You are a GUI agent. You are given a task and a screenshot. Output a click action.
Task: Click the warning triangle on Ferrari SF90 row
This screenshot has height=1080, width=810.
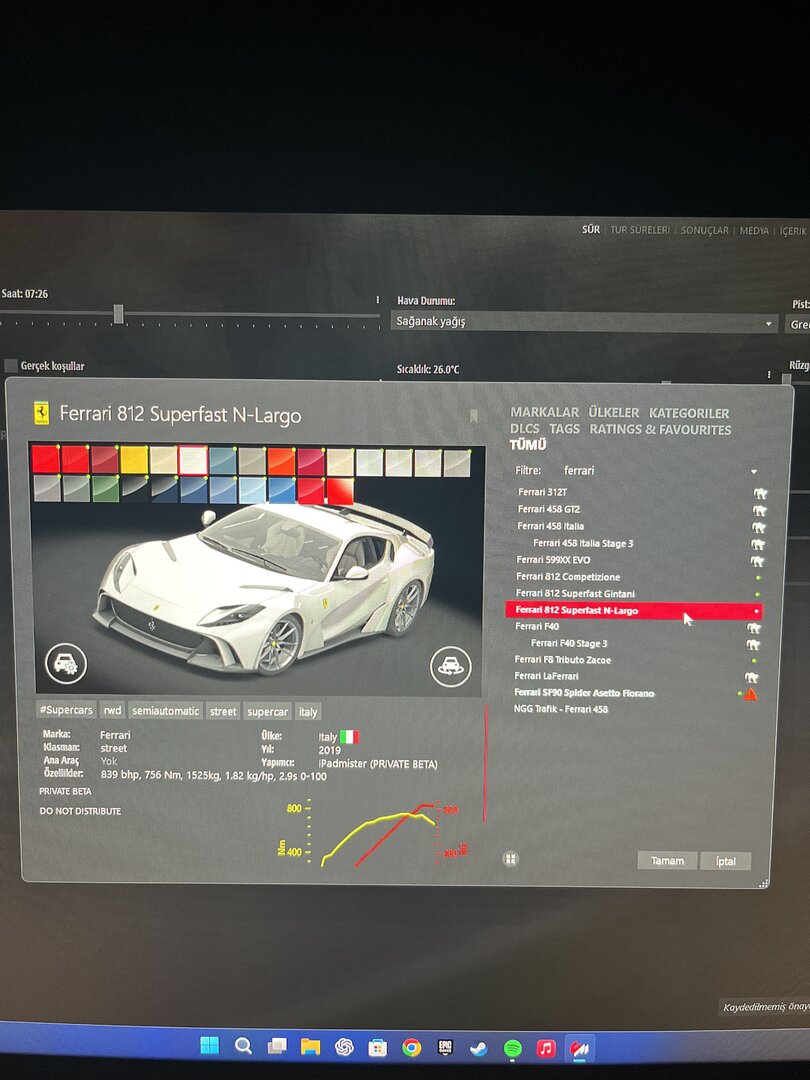(750, 694)
